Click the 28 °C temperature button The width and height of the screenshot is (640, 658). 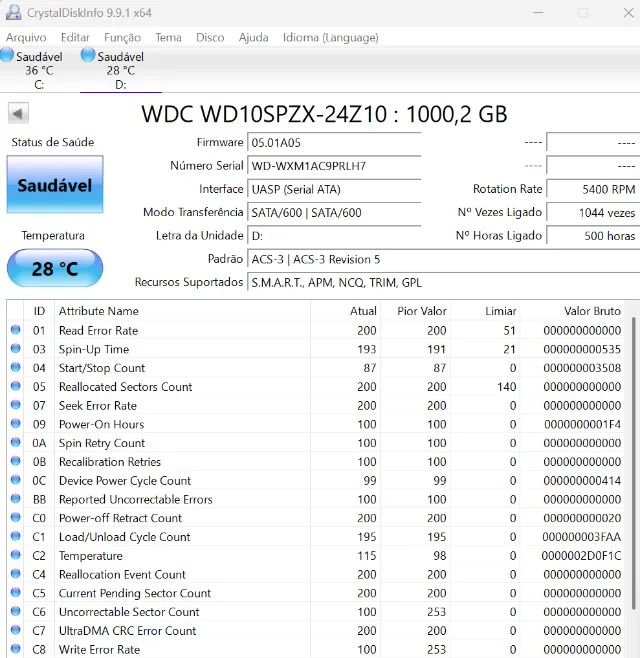tap(55, 268)
